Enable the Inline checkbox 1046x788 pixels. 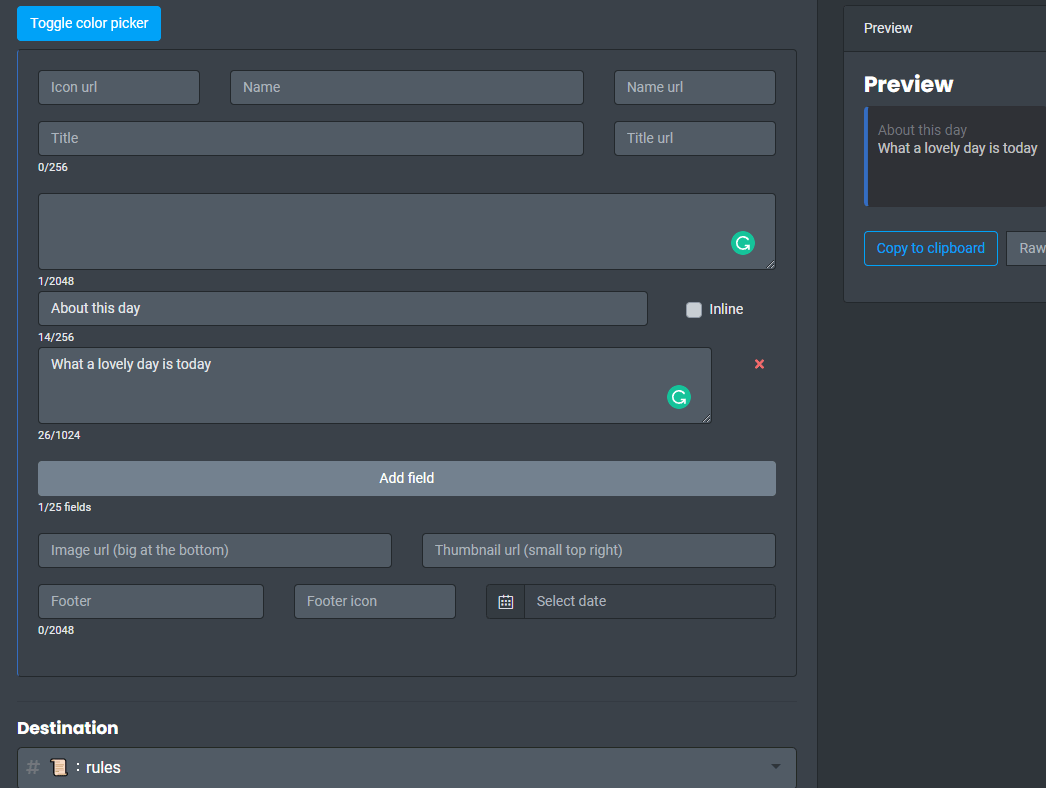[693, 309]
